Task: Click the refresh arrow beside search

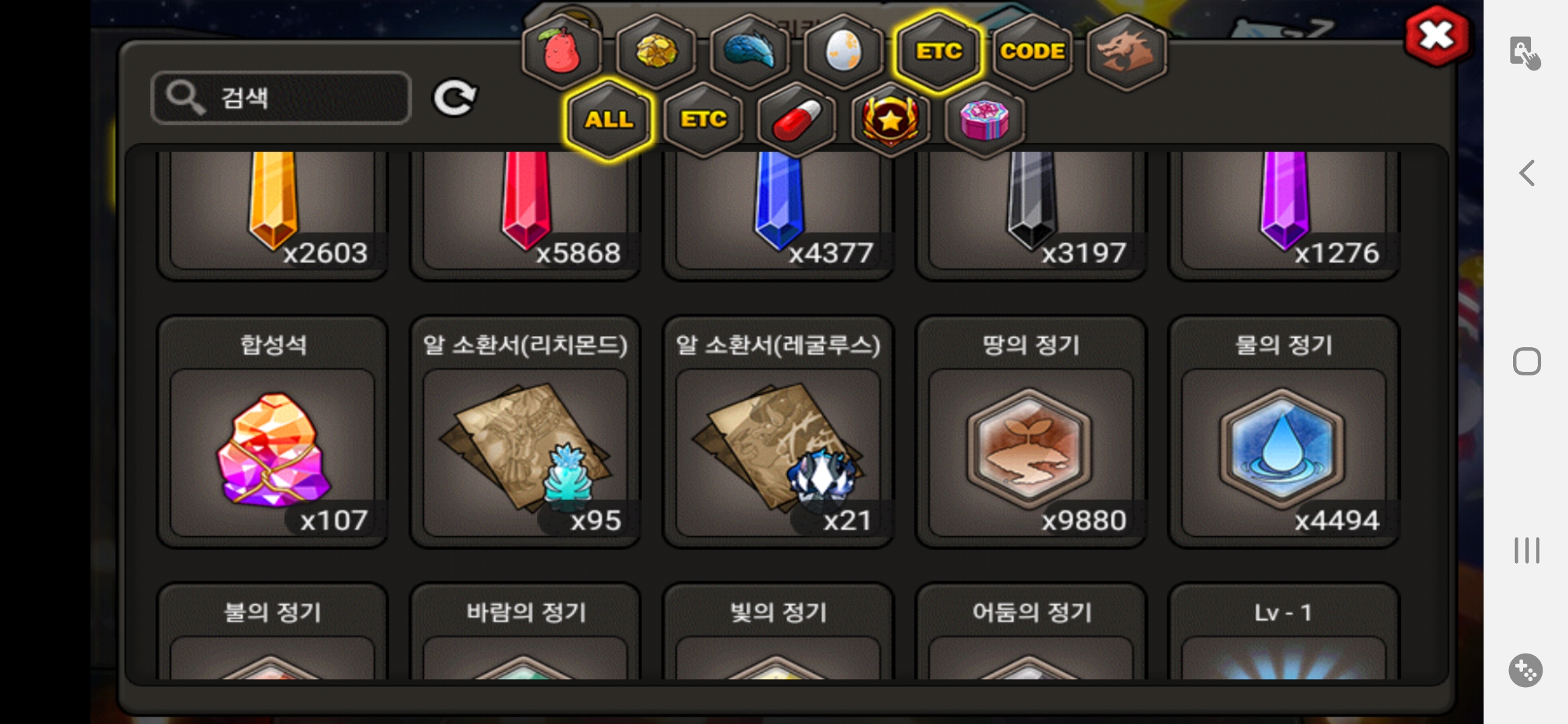Action: click(x=455, y=99)
